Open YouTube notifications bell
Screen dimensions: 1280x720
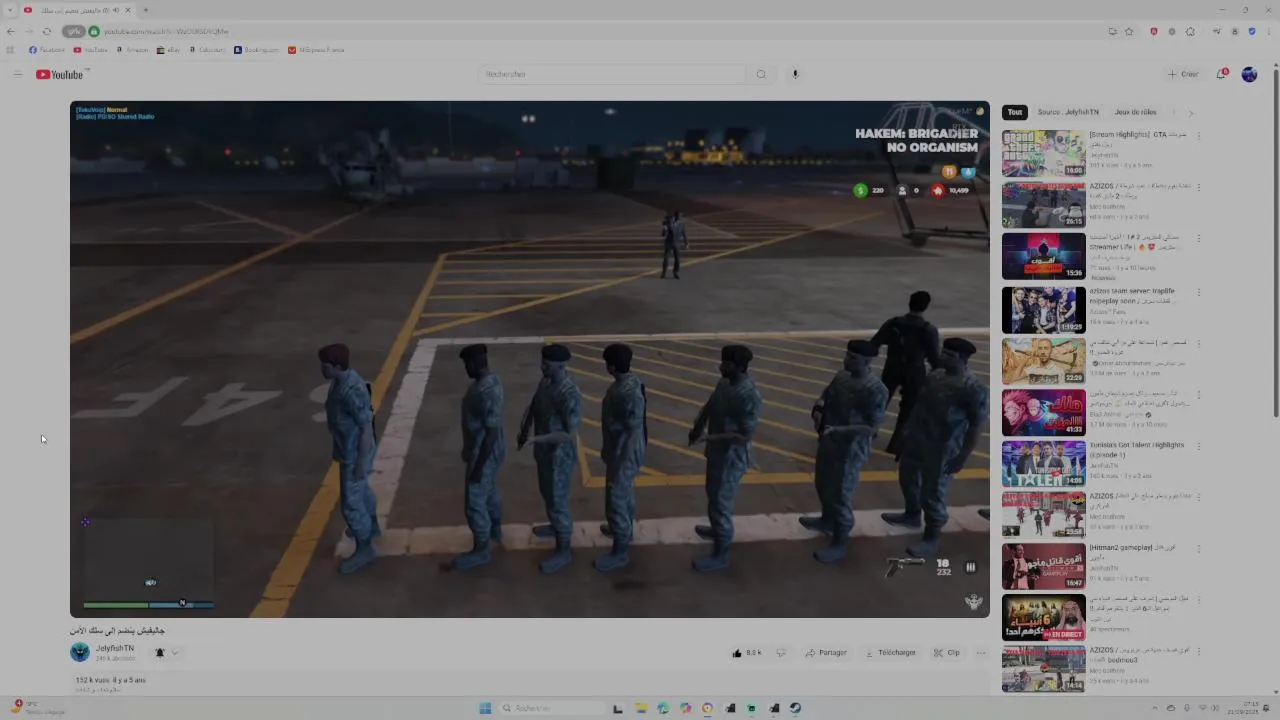point(1221,74)
